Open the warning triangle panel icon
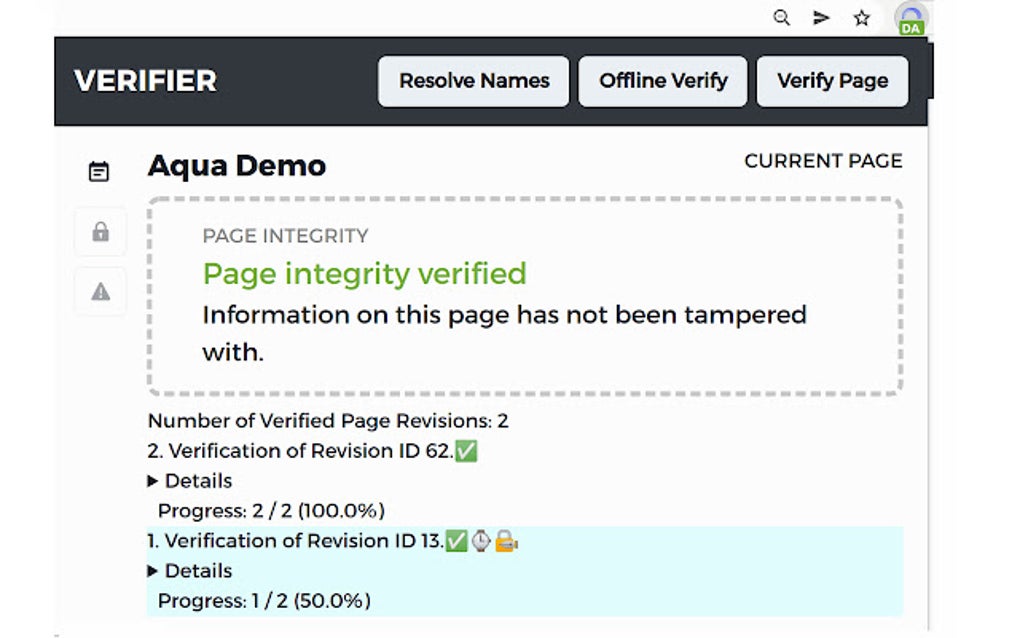This screenshot has height=638, width=1020. point(99,291)
